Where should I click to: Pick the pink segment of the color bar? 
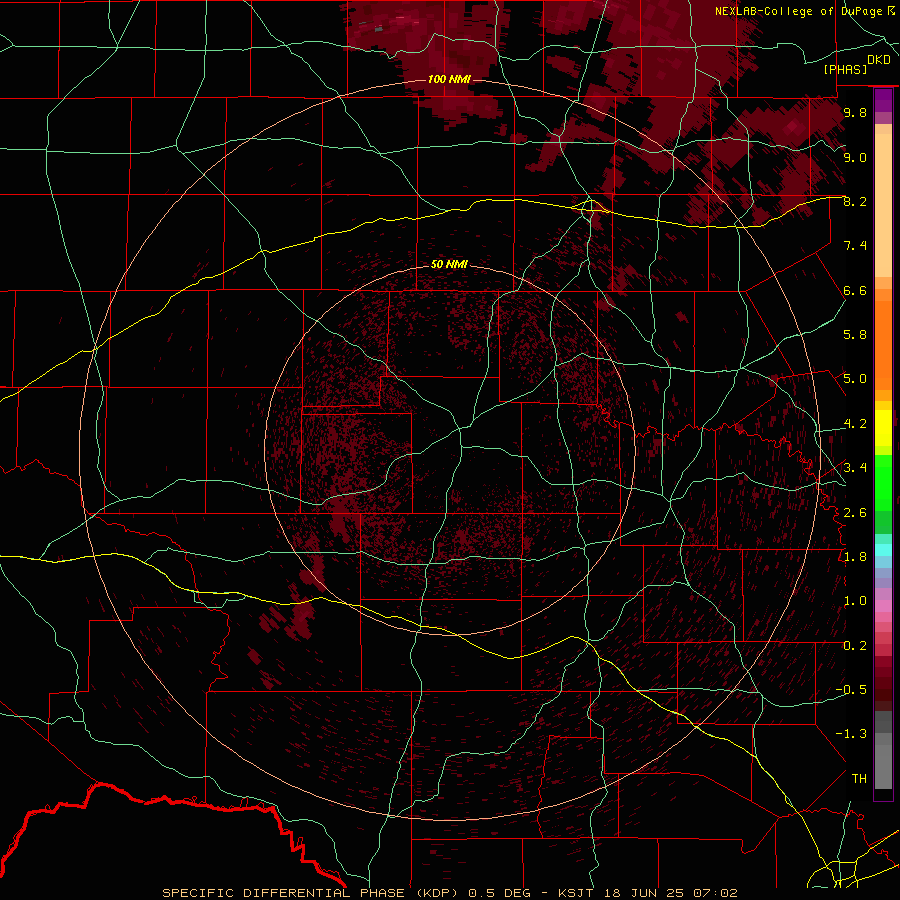point(883,606)
